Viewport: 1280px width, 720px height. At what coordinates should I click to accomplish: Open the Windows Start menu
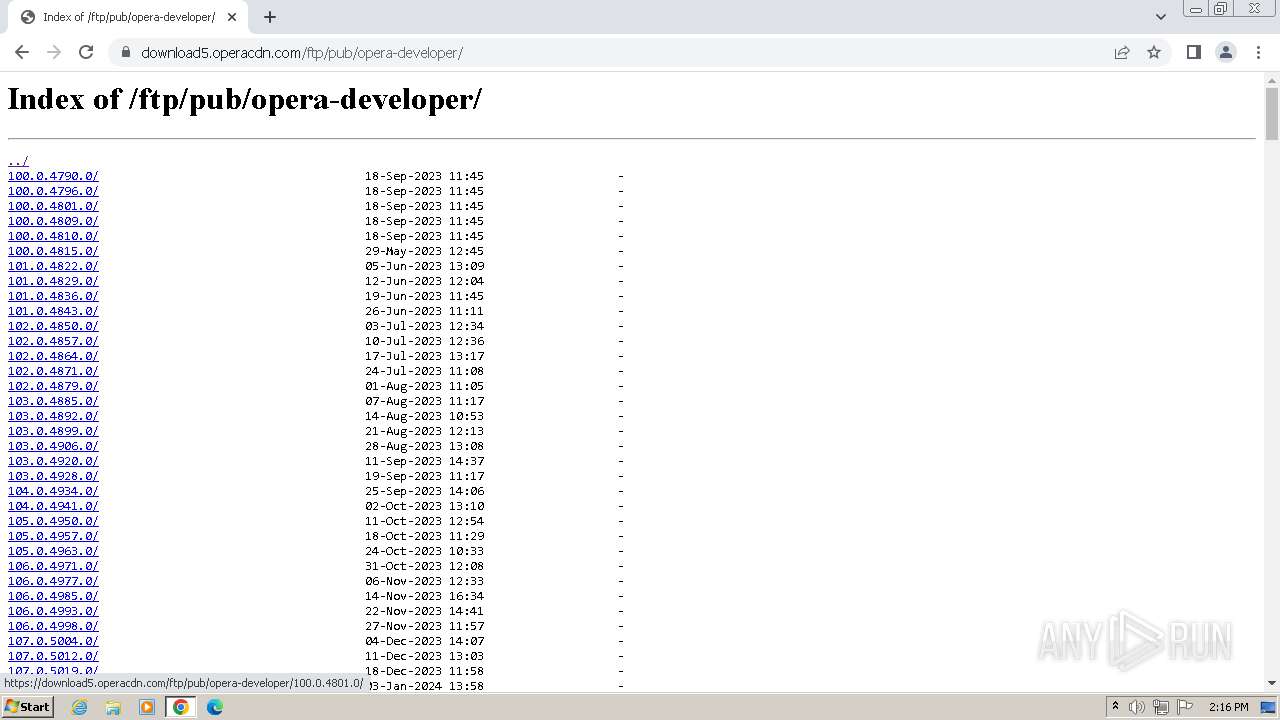(28, 707)
